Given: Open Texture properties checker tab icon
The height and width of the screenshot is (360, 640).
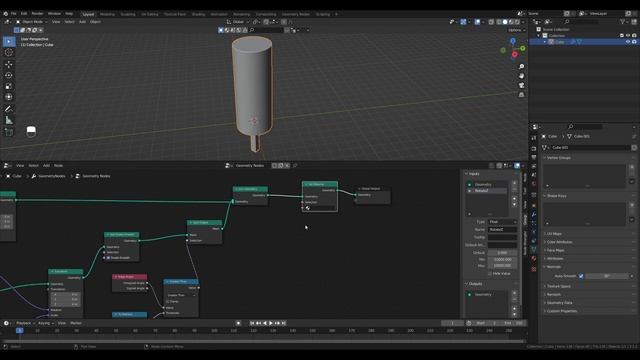Looking at the screenshot, I should [x=533, y=269].
